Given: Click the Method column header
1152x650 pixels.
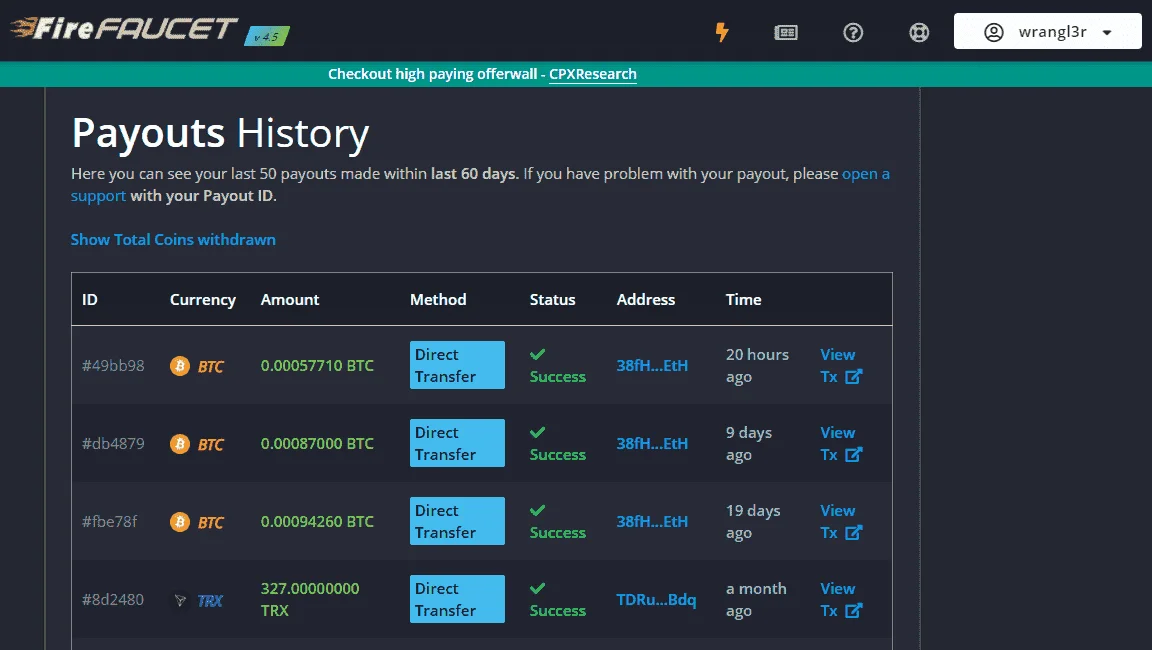Looking at the screenshot, I should coord(438,300).
